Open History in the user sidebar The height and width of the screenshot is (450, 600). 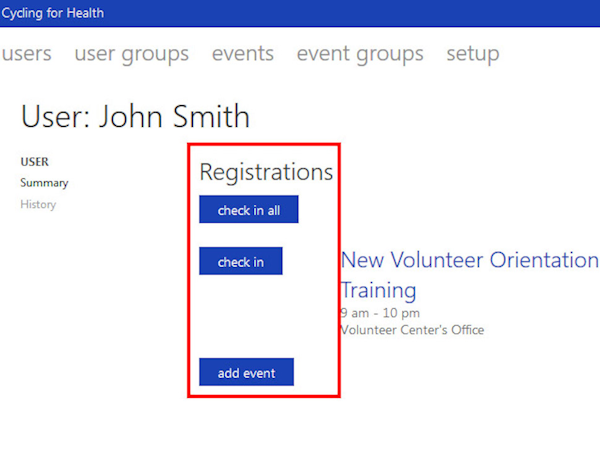point(38,205)
